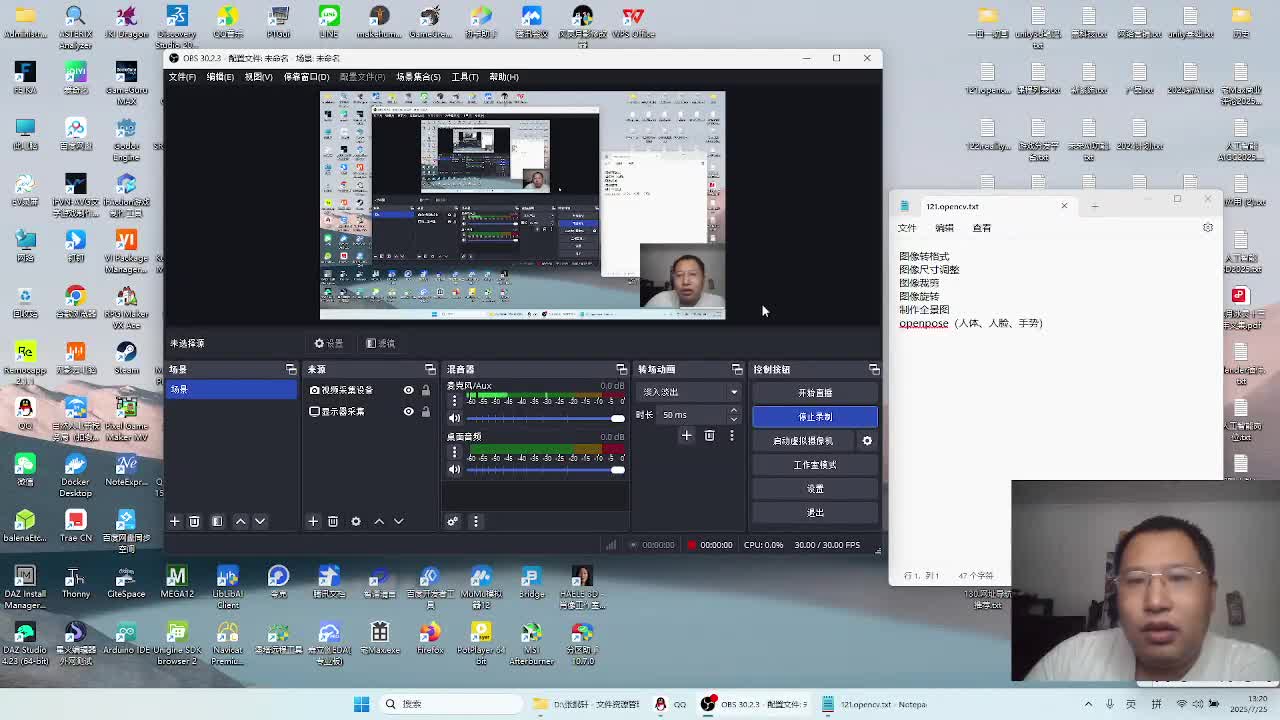
Task: Move source down with arrow icon
Action: (x=398, y=521)
